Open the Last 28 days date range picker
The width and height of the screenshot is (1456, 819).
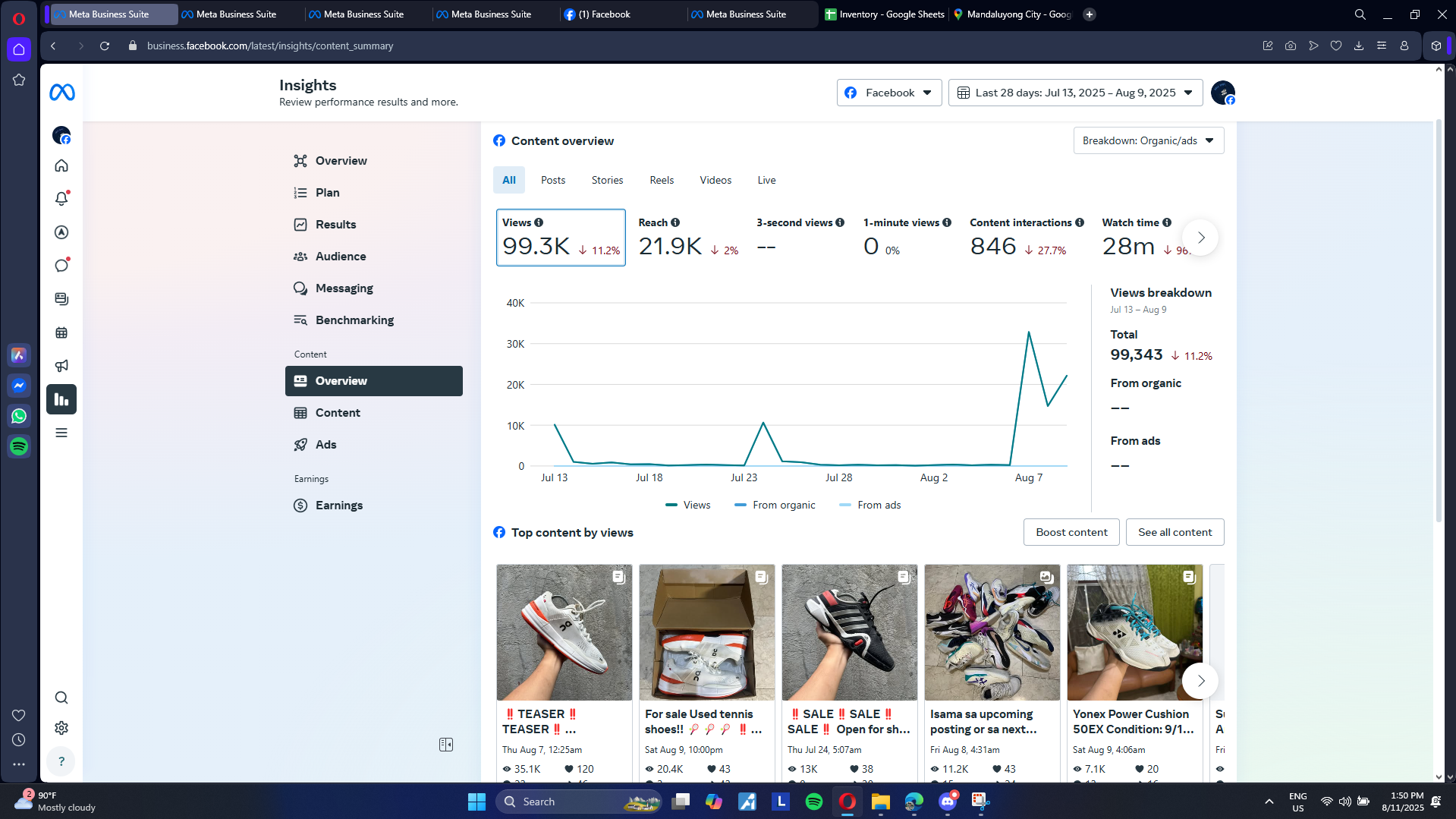(1075, 93)
